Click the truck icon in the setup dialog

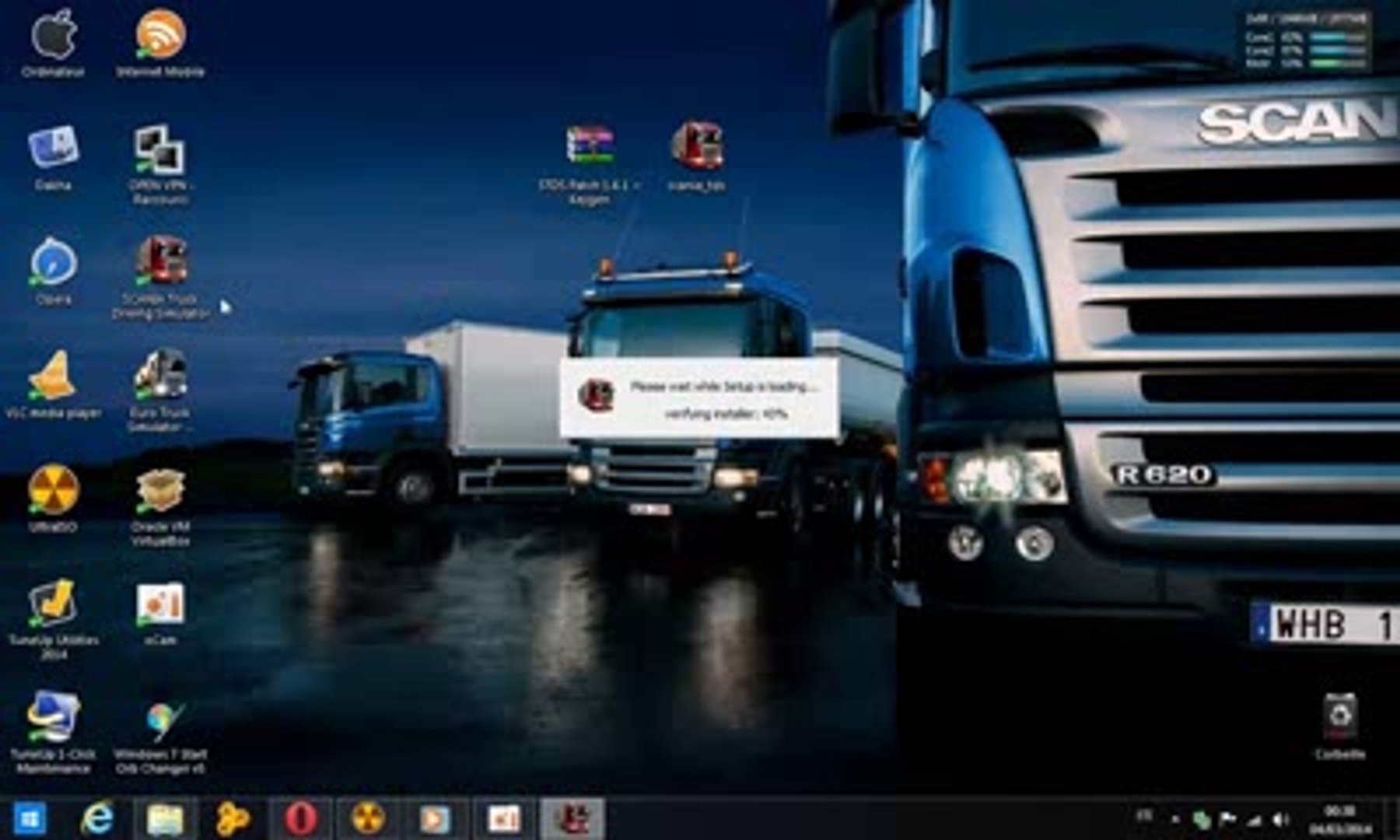(x=597, y=395)
